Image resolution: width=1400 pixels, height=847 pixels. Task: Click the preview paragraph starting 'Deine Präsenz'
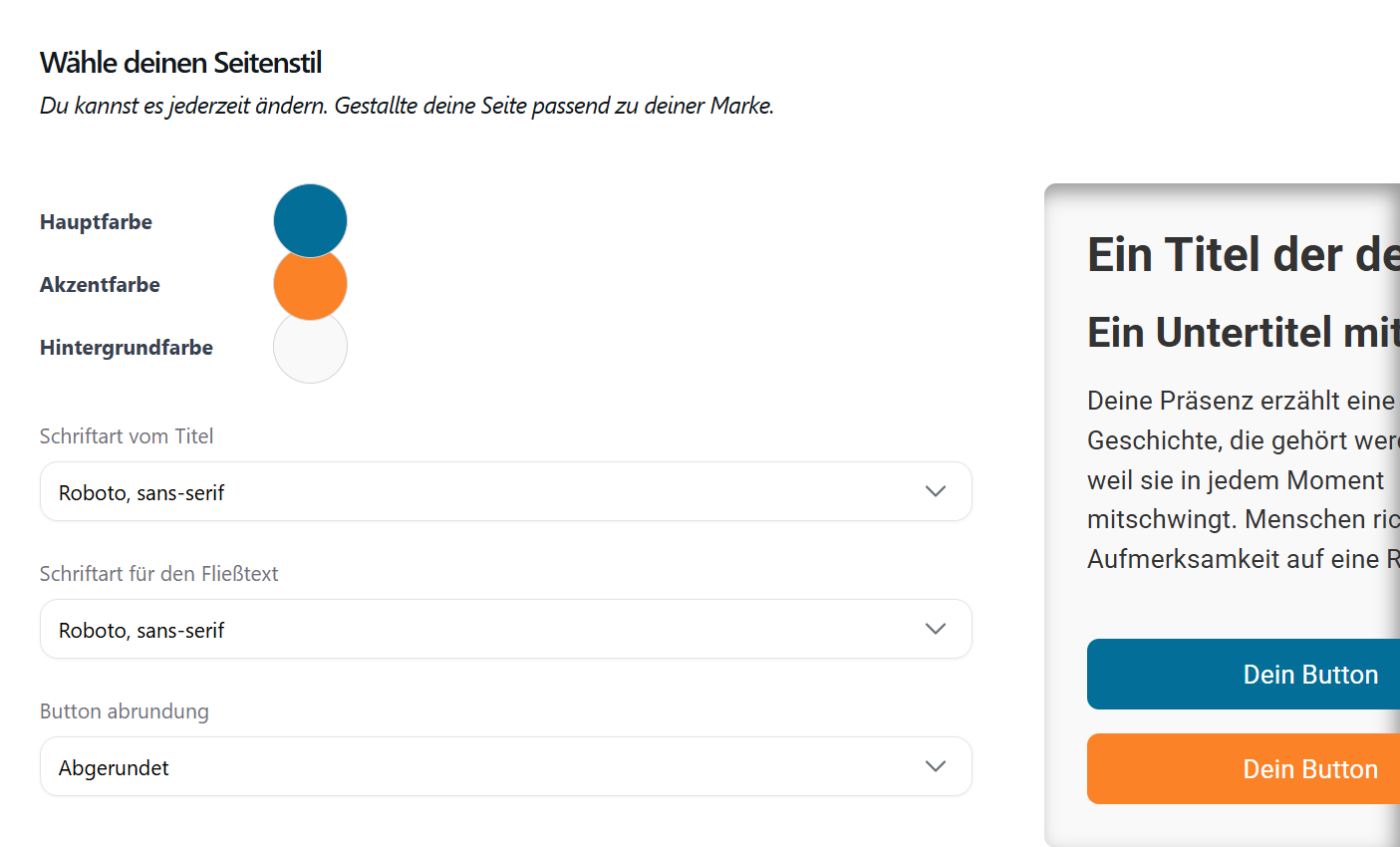pyautogui.click(x=1241, y=479)
